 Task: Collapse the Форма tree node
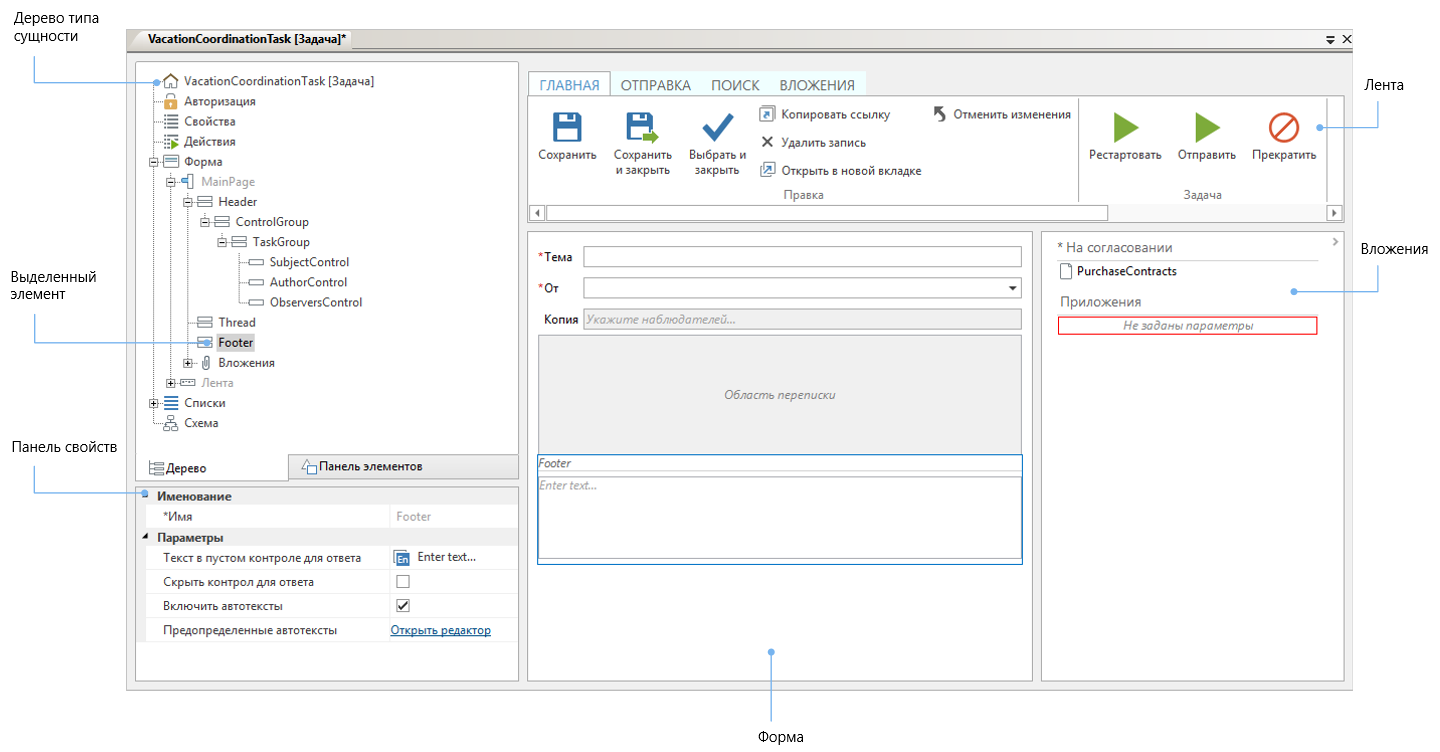point(153,162)
